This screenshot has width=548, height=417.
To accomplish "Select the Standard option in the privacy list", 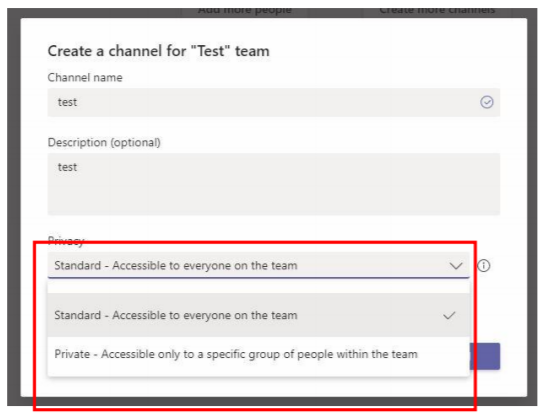I will point(258,315).
